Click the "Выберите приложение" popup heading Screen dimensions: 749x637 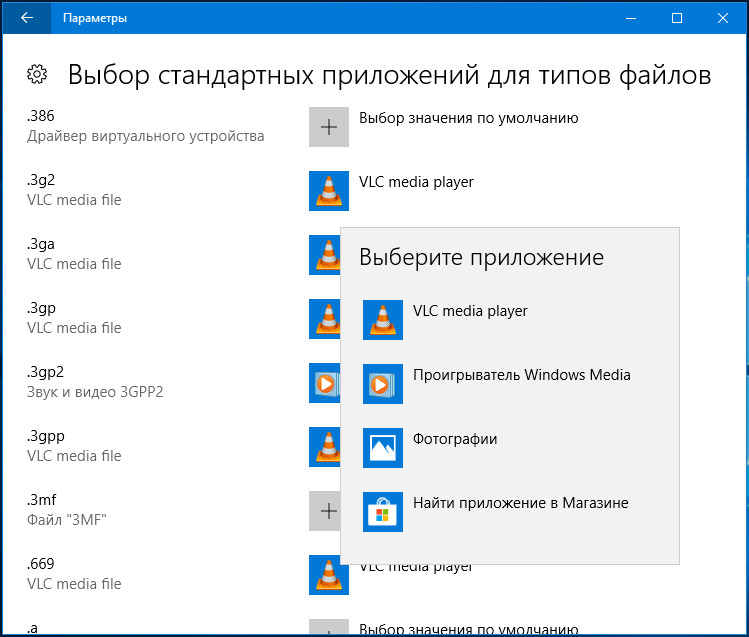482,258
